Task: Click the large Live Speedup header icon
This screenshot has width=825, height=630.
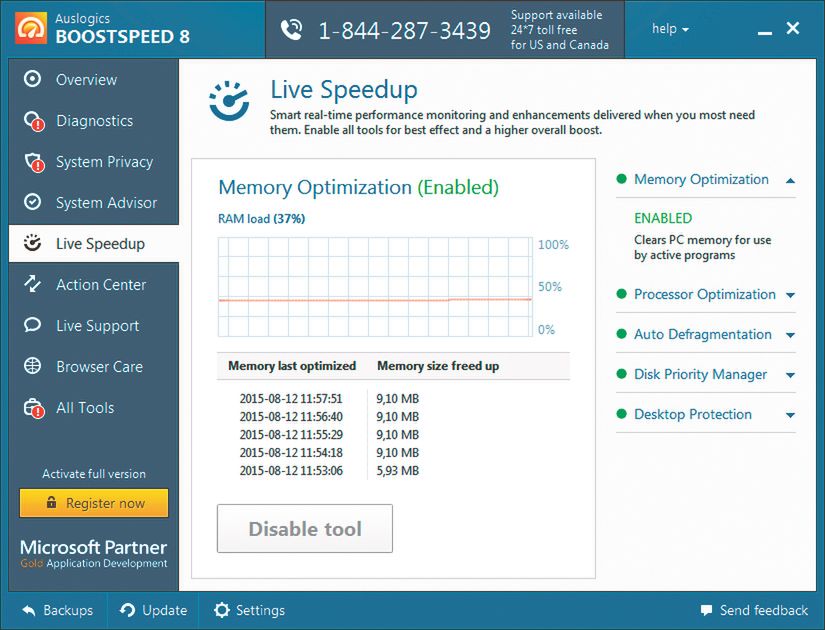Action: 229,101
